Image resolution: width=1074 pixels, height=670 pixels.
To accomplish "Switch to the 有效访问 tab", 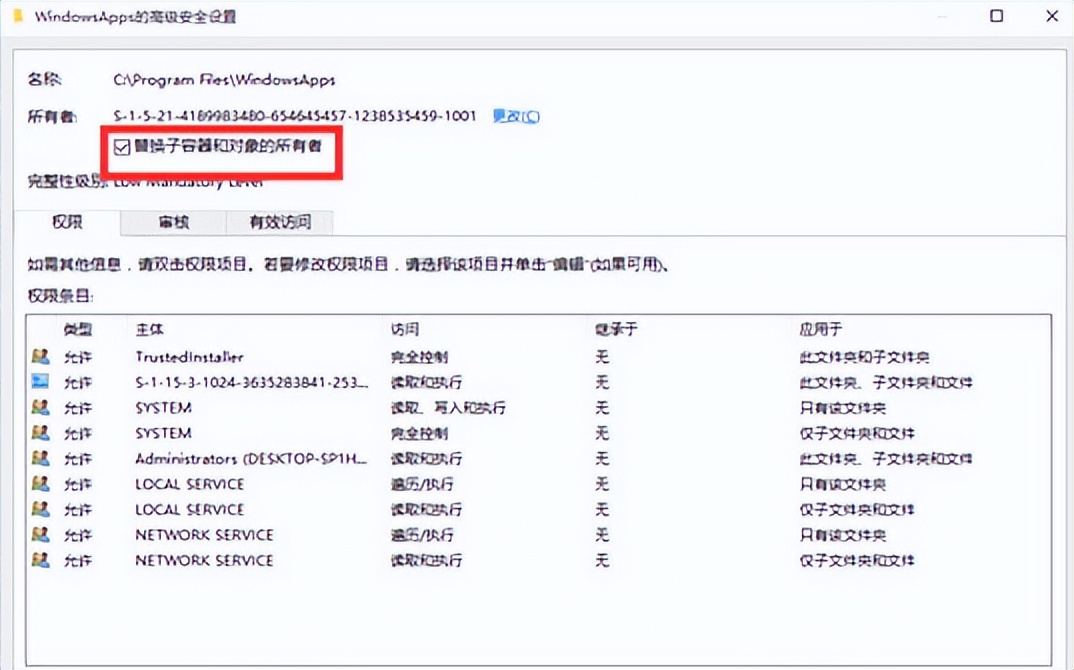I will [280, 222].
